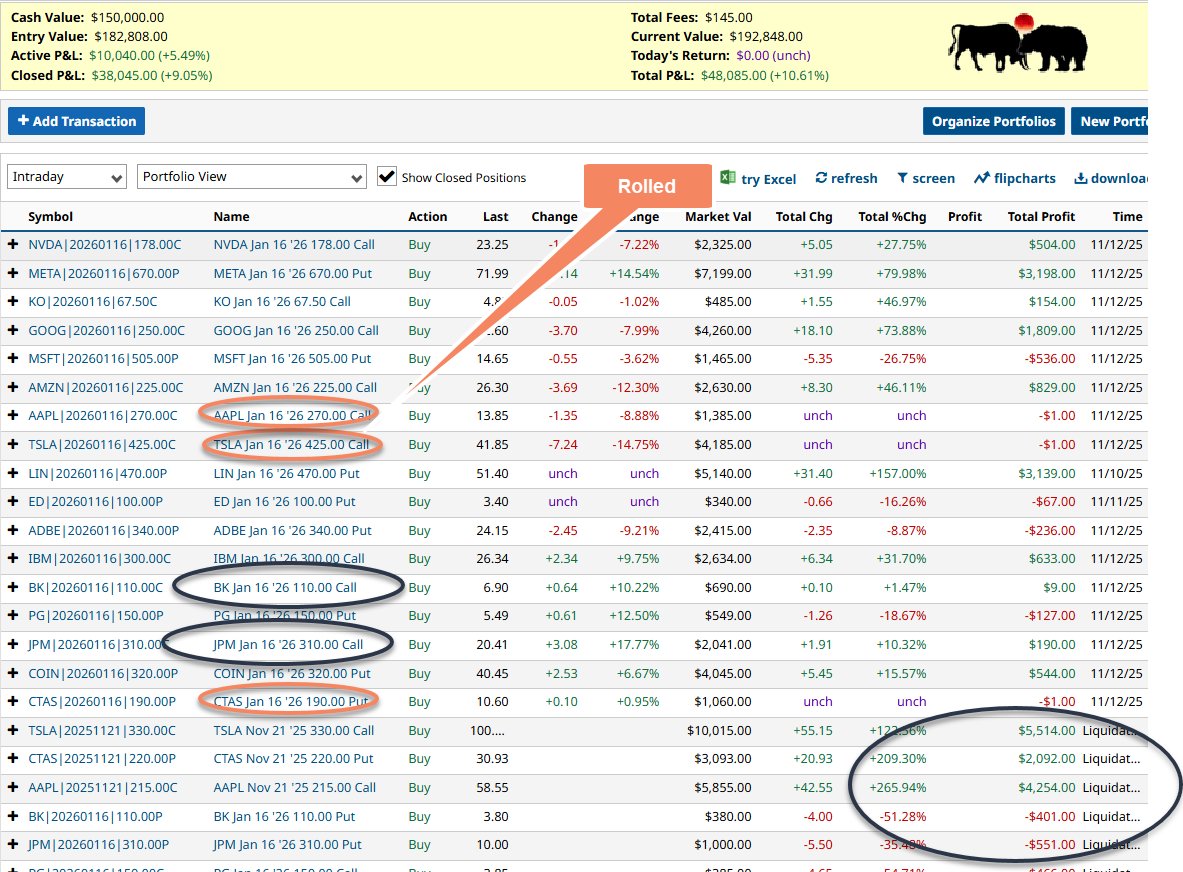
Task: Expand the TSLA 425.00C row
Action: tap(13, 444)
